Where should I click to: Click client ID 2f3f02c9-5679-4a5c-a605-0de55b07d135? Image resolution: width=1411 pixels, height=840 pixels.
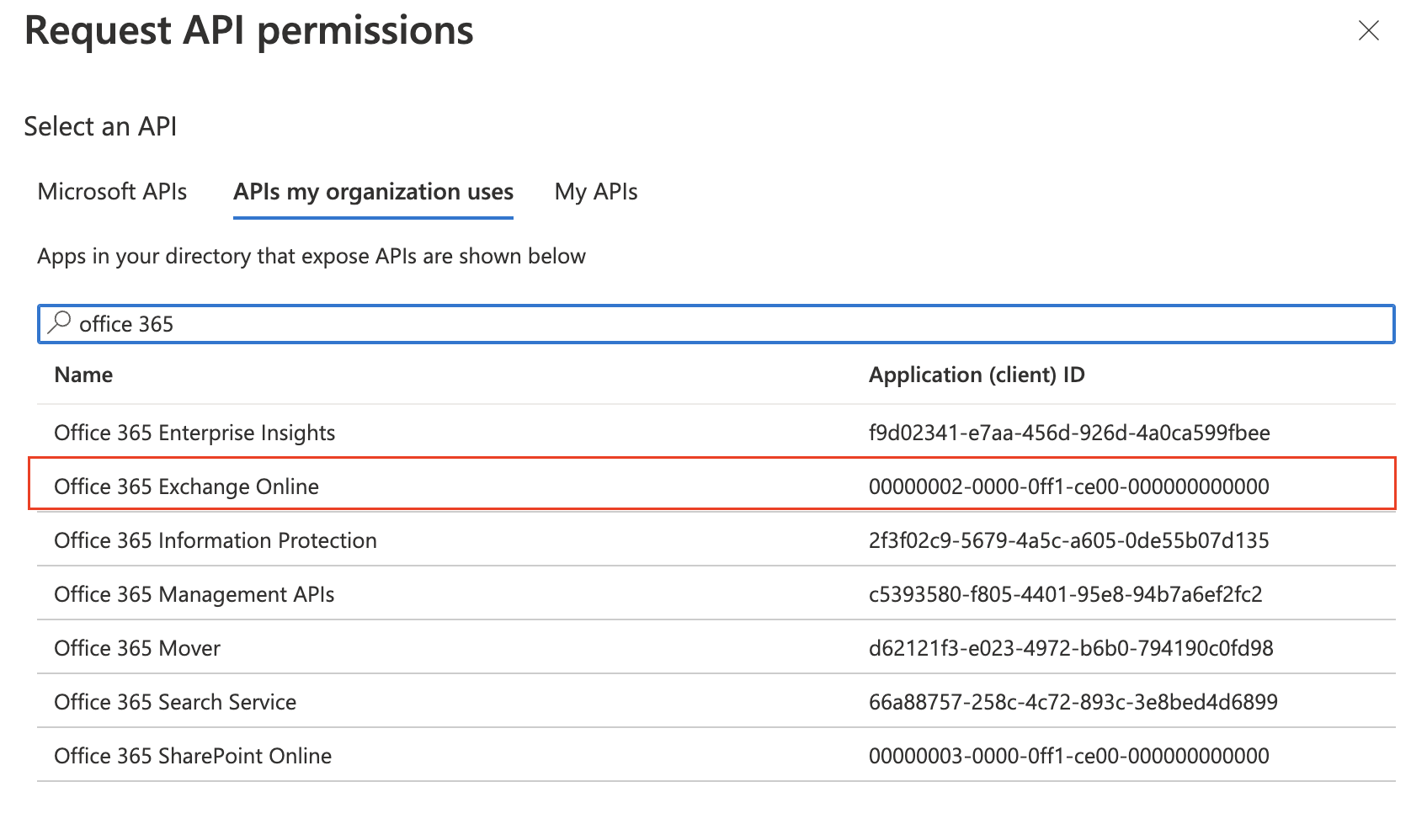coord(1069,540)
